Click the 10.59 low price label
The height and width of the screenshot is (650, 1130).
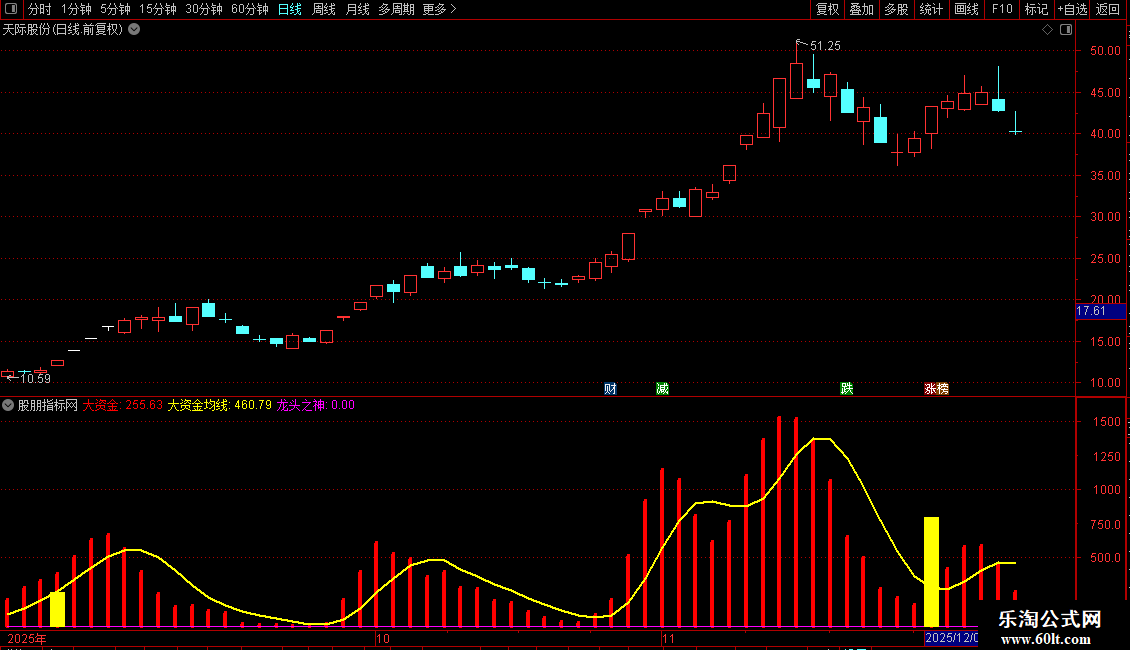(x=35, y=379)
